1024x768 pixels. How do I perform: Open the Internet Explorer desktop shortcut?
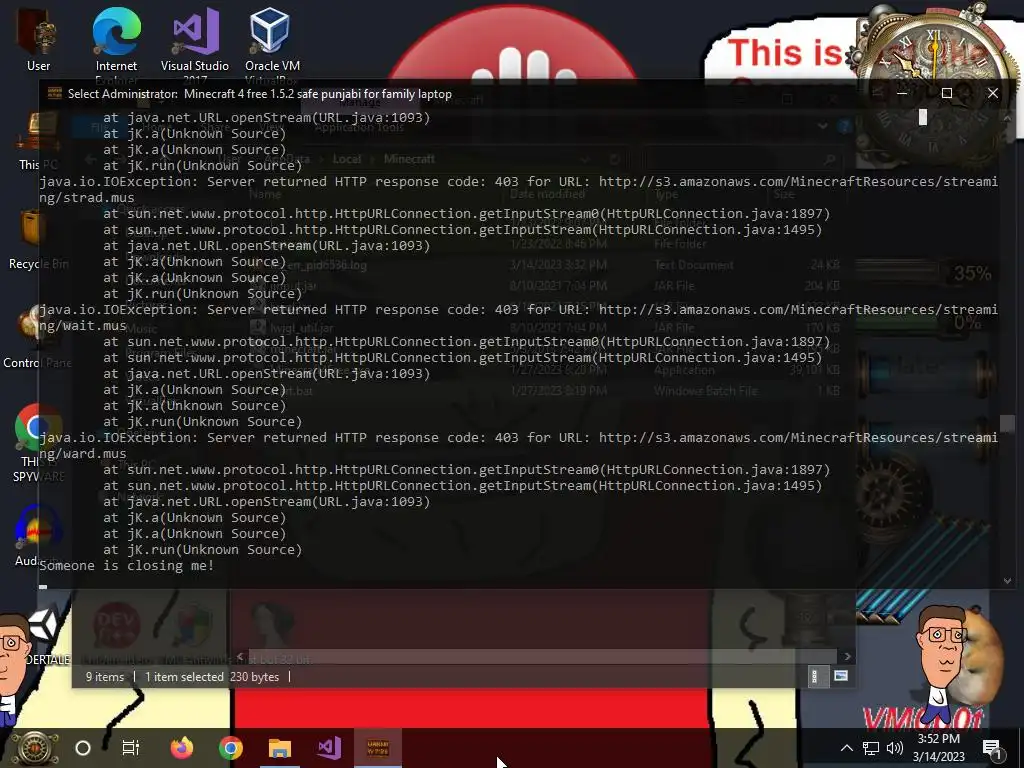[x=116, y=42]
